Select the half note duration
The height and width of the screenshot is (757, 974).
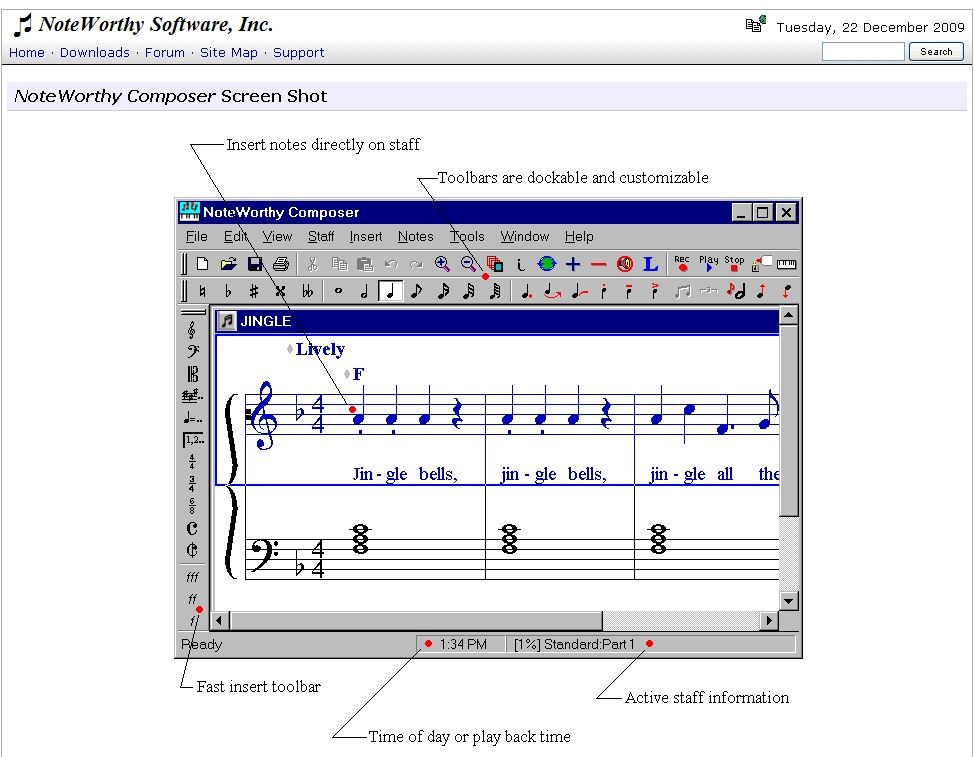pyautogui.click(x=365, y=291)
